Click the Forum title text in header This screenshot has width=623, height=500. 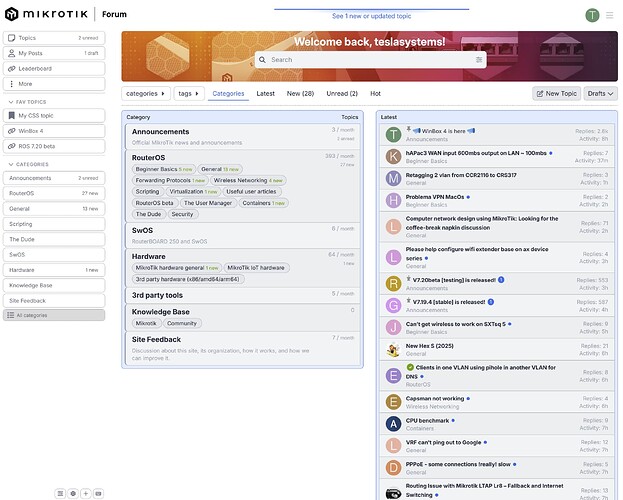click(x=114, y=14)
